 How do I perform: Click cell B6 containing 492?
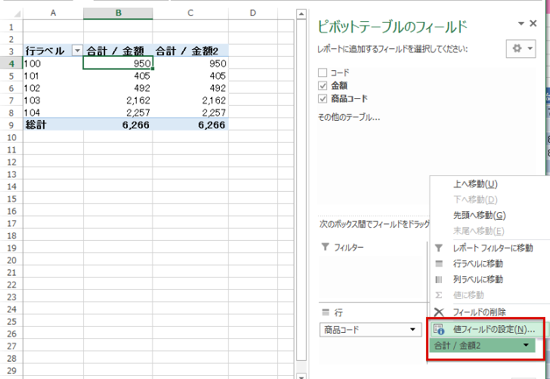118,88
